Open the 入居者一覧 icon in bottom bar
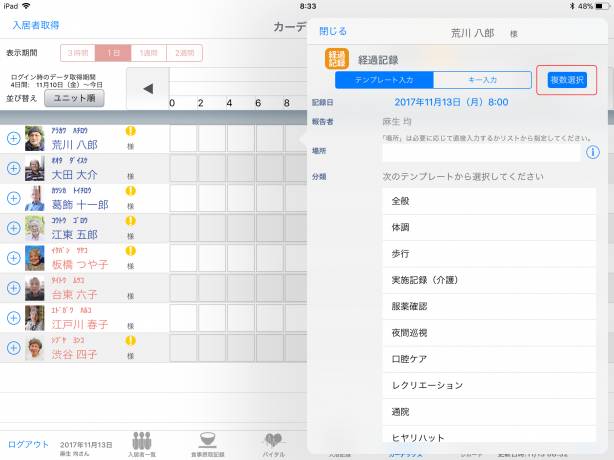This screenshot has height=460, width=614. (142, 444)
